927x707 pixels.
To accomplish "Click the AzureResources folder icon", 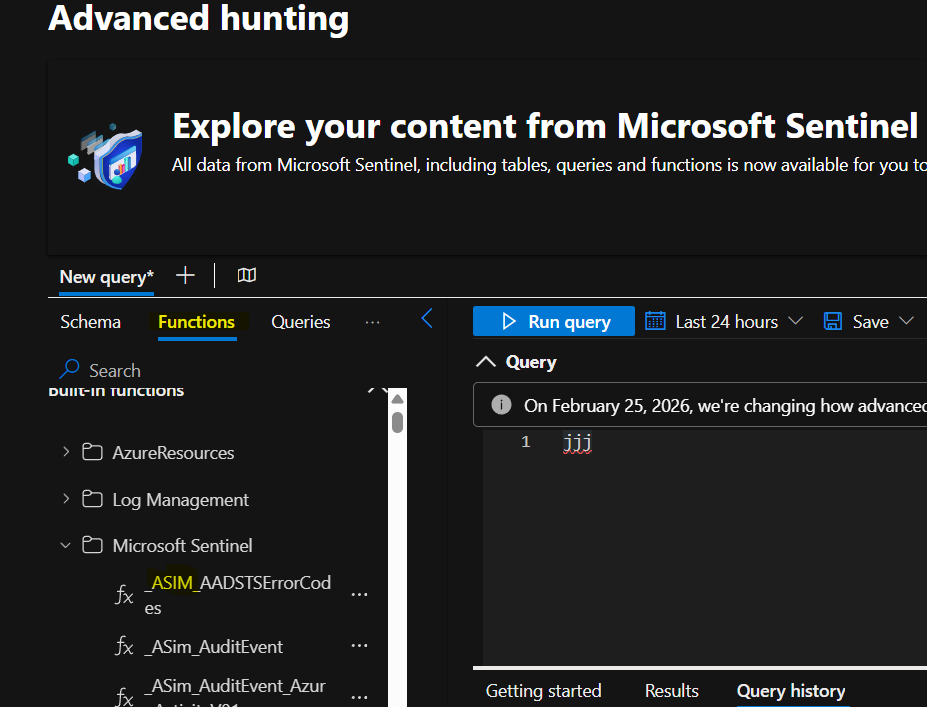I will (92, 452).
